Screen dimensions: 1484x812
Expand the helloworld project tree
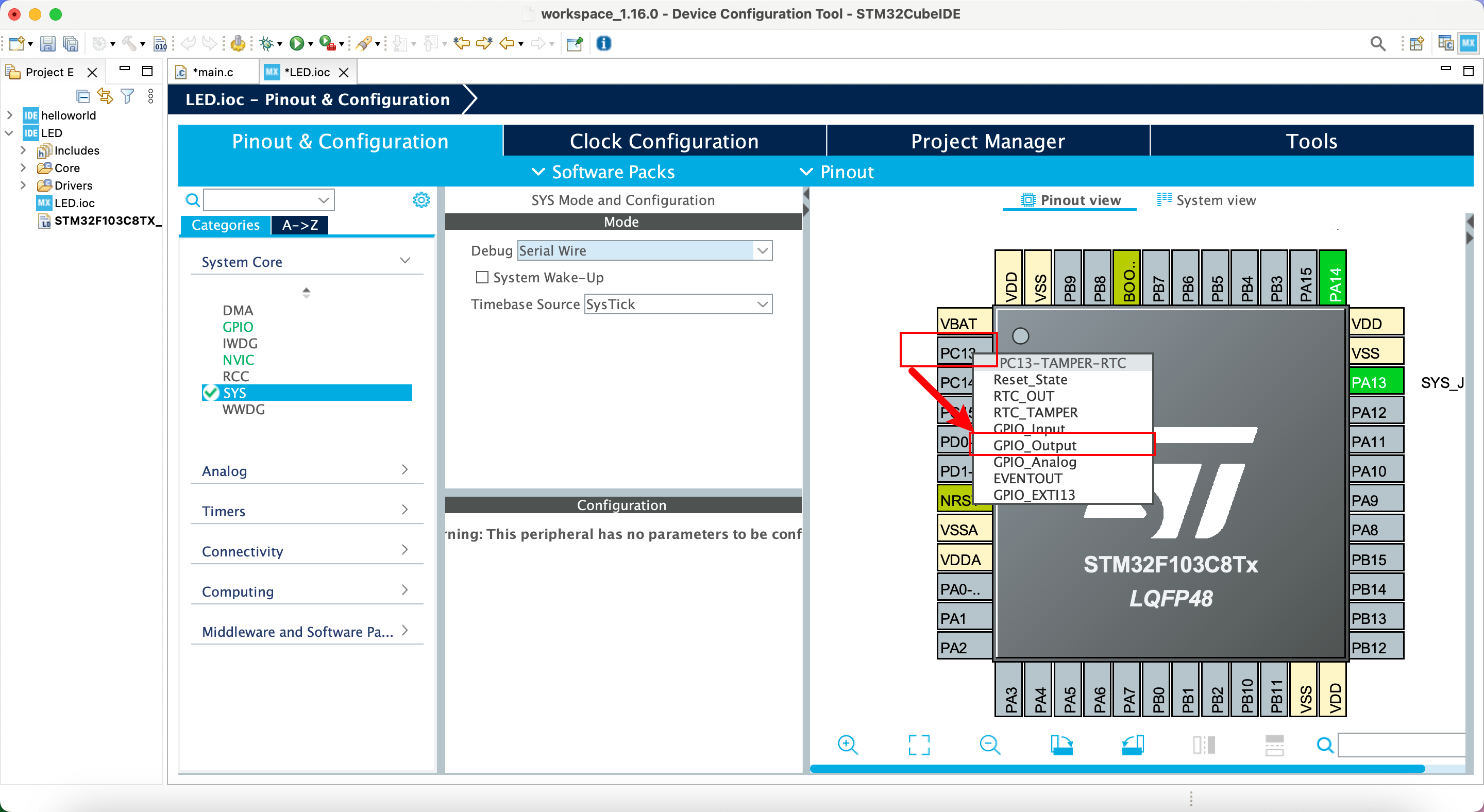click(9, 115)
